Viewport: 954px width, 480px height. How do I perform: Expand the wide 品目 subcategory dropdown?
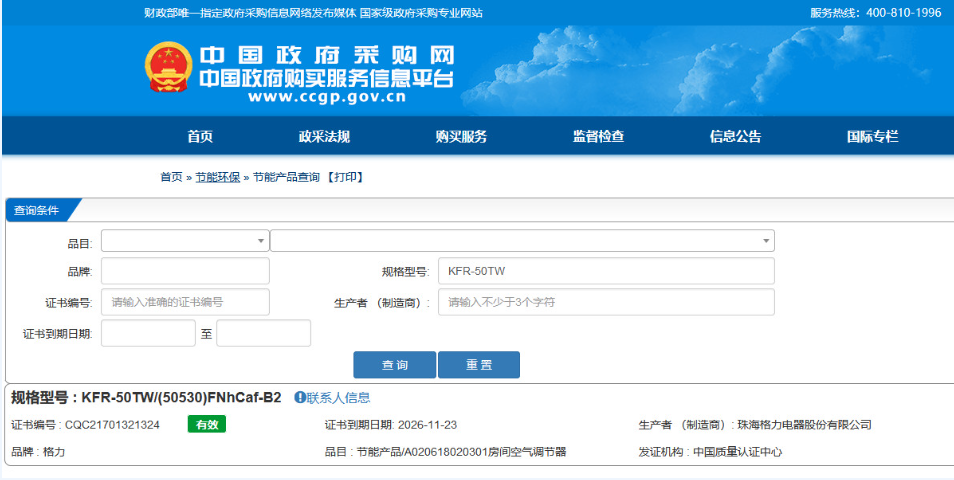pyautogui.click(x=522, y=241)
